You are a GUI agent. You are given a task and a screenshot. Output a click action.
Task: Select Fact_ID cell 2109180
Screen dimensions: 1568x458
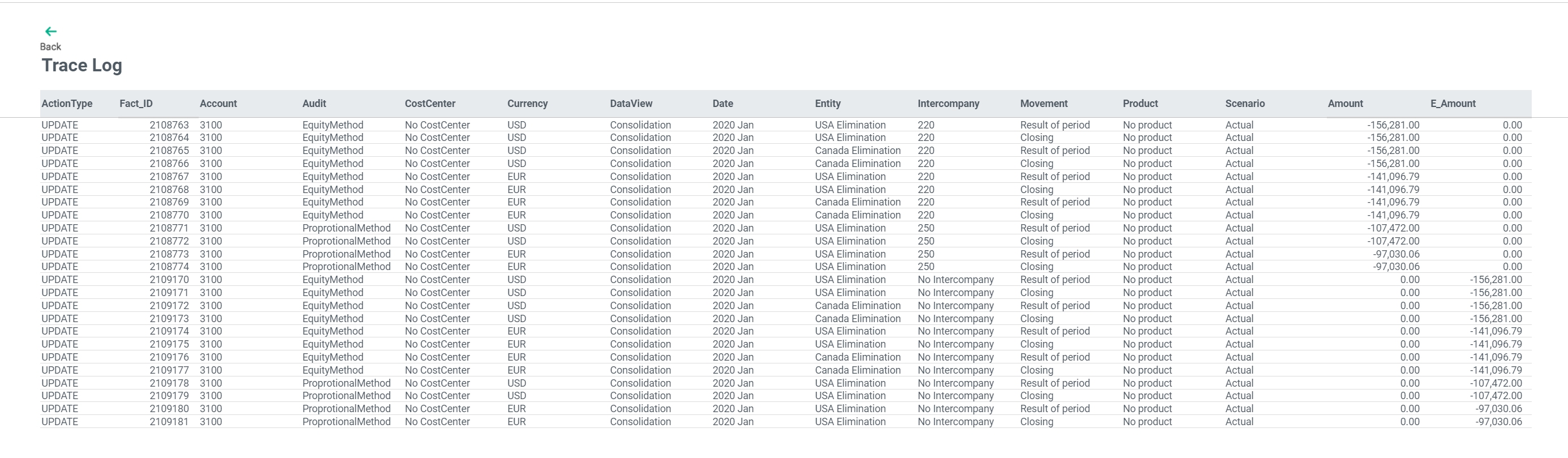[169, 409]
